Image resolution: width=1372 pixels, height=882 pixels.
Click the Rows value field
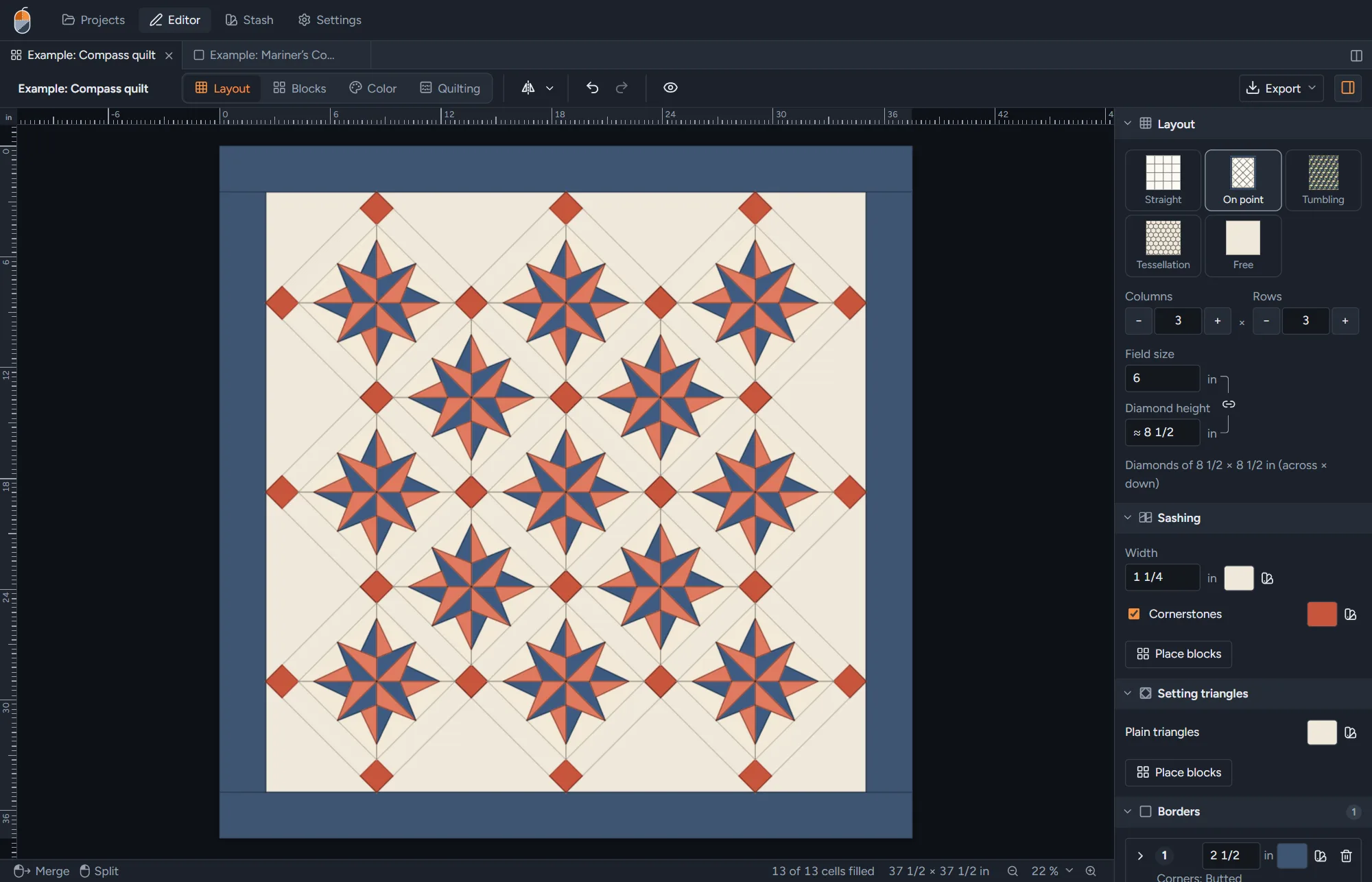pyautogui.click(x=1305, y=321)
